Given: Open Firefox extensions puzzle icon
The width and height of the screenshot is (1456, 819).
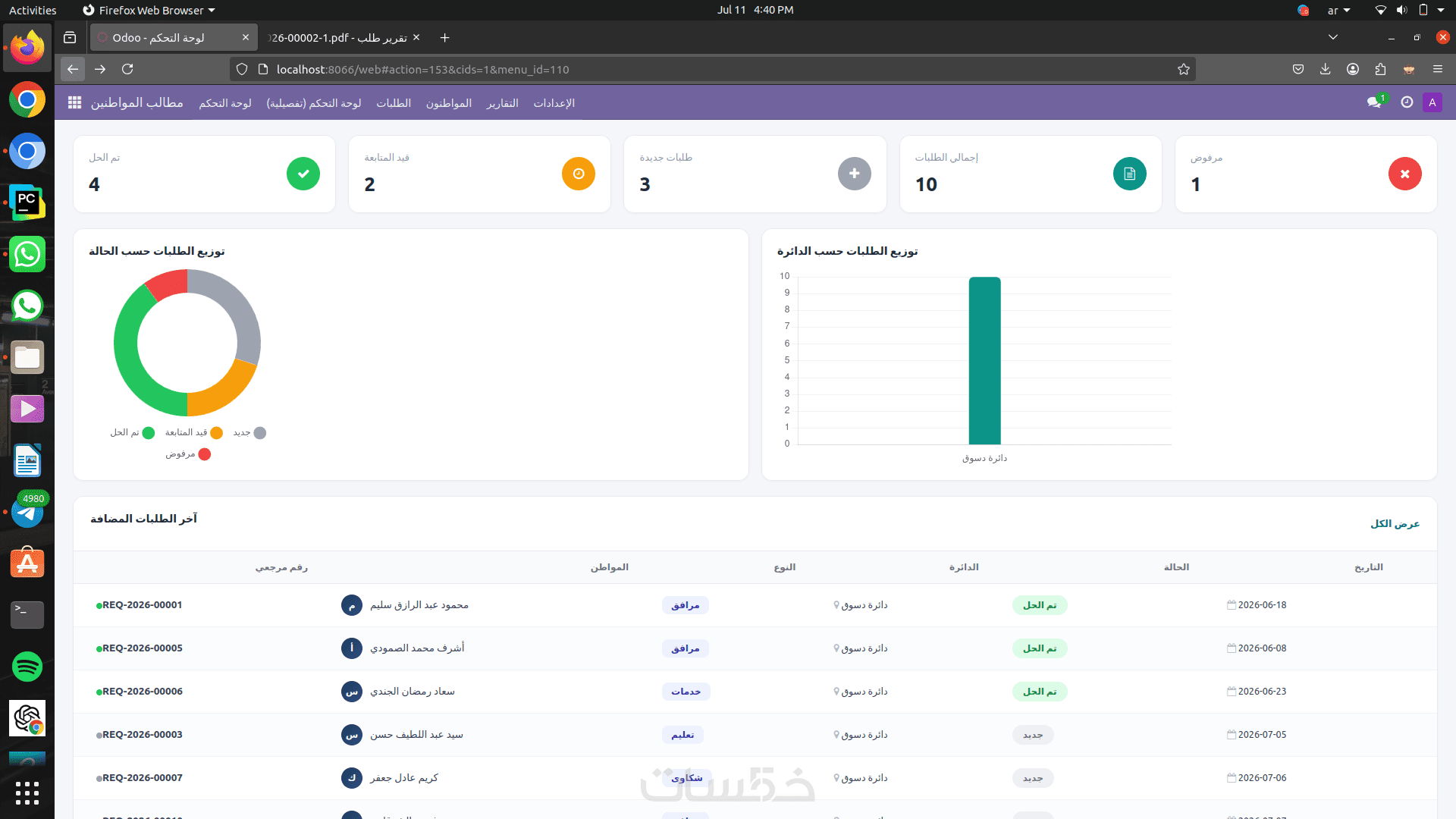Looking at the screenshot, I should [1380, 69].
